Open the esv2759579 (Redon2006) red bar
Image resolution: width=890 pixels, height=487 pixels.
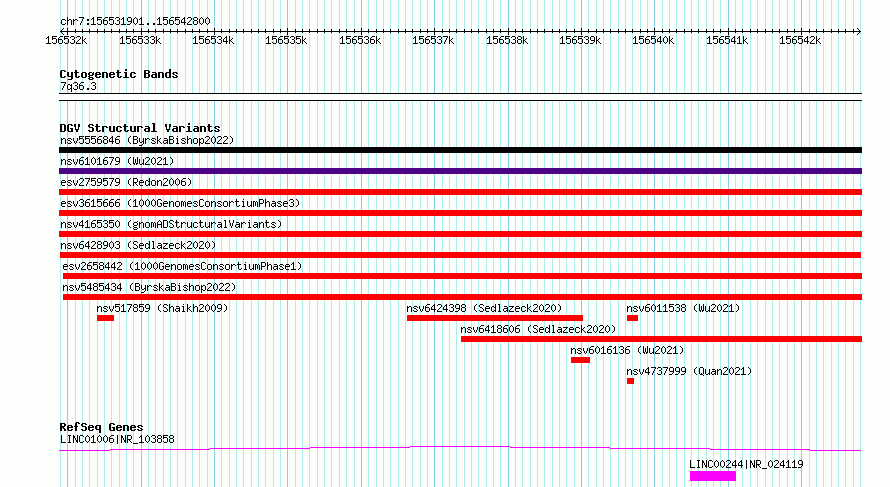pos(460,192)
